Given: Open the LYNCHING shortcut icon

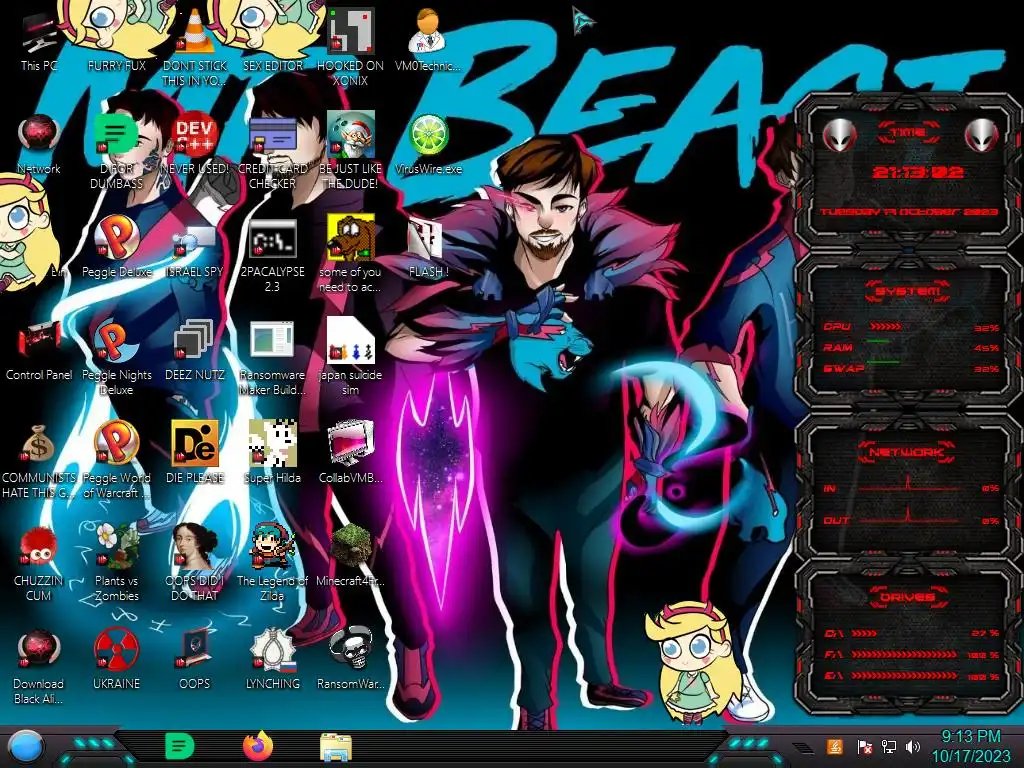Looking at the screenshot, I should point(272,649).
